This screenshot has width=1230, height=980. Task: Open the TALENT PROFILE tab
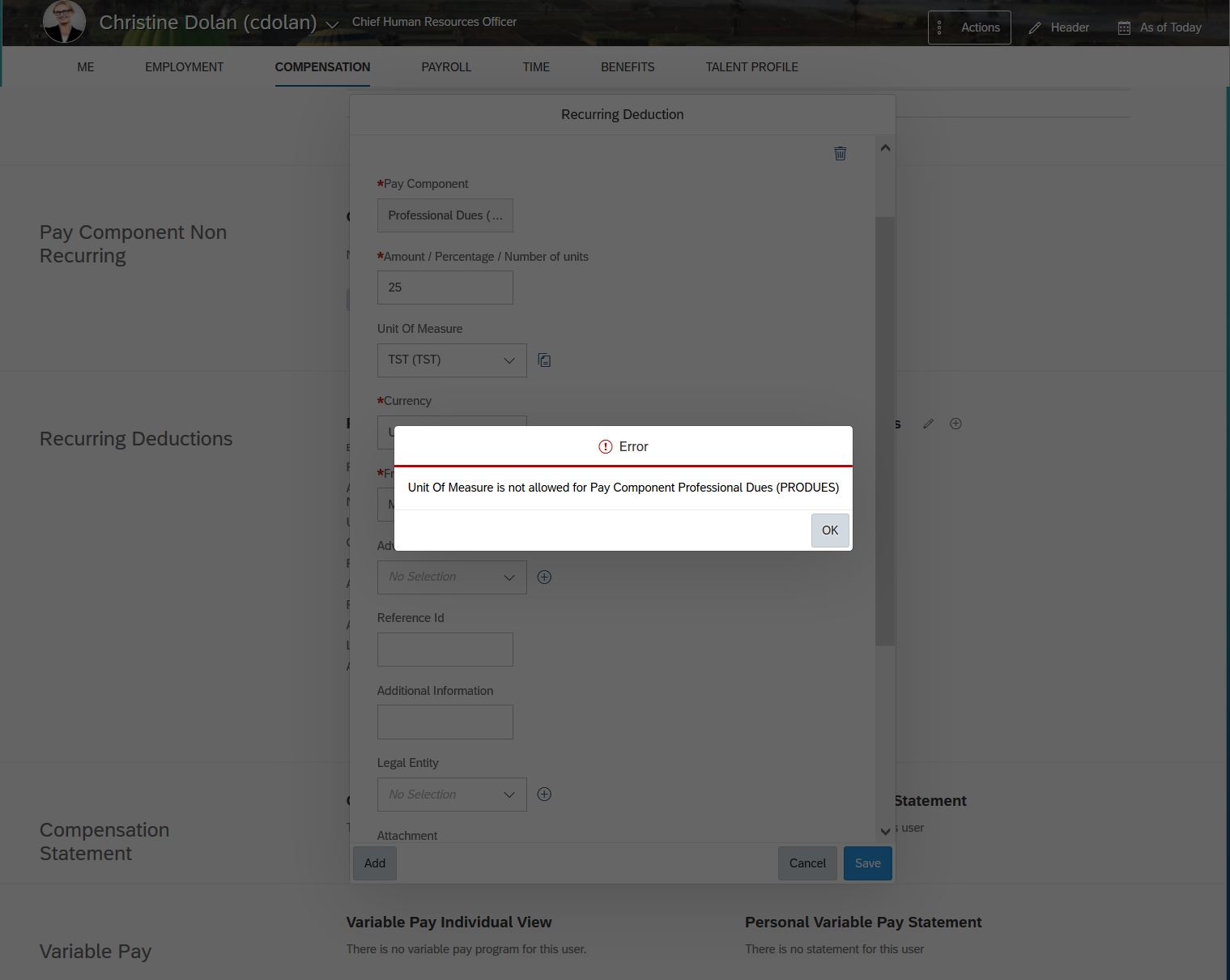[752, 67]
